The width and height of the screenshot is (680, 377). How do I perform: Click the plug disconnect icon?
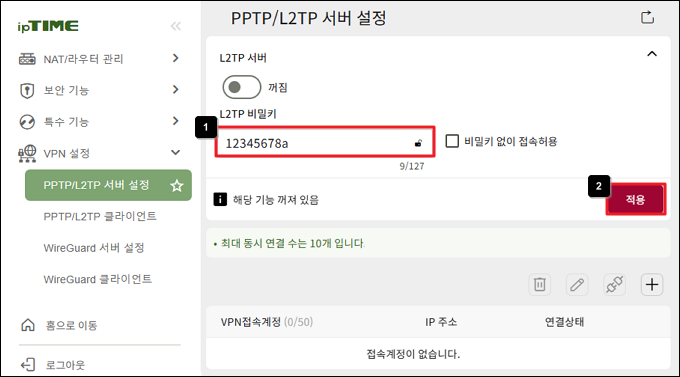[614, 285]
